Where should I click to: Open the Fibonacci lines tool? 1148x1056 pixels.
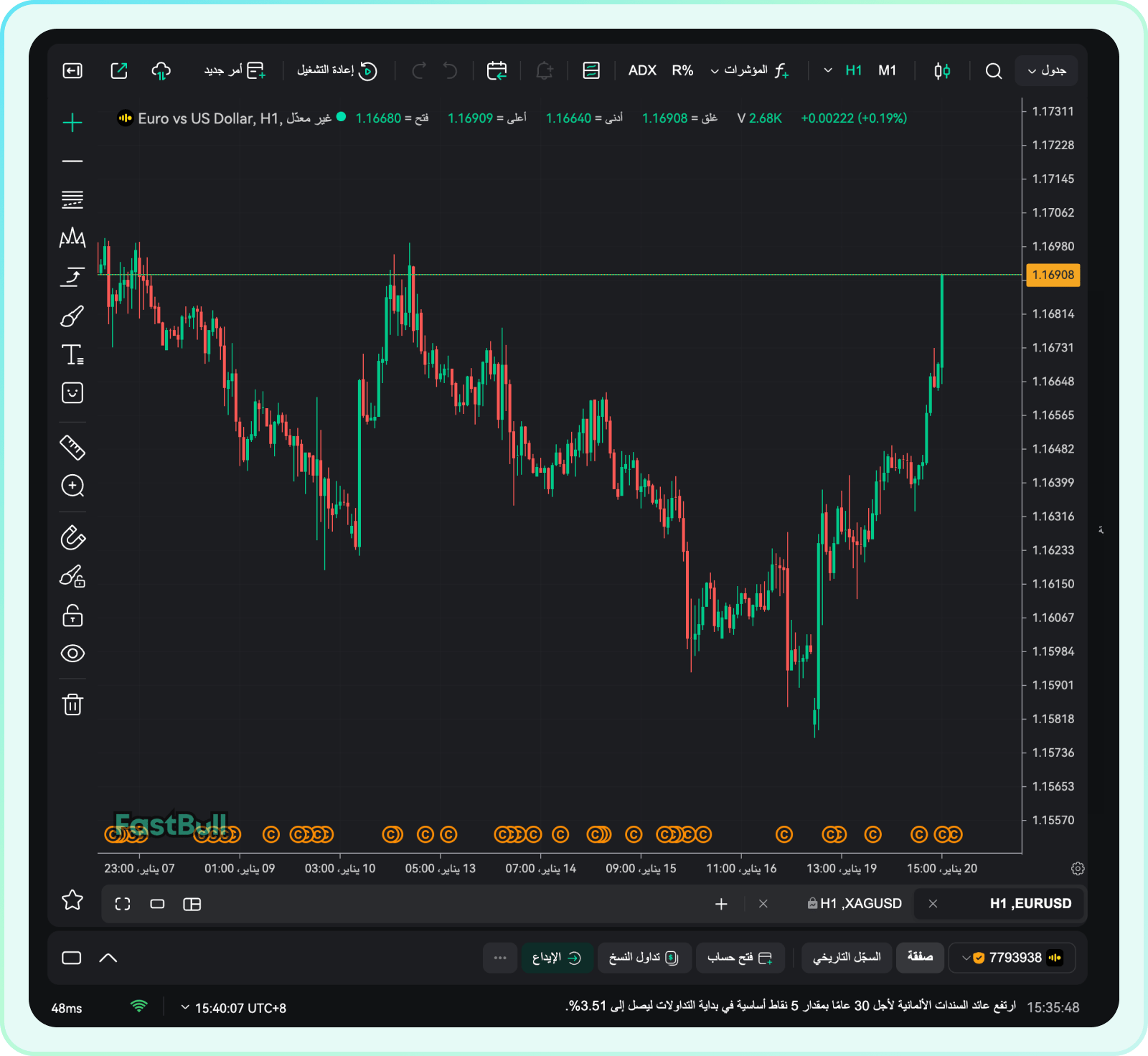click(72, 199)
